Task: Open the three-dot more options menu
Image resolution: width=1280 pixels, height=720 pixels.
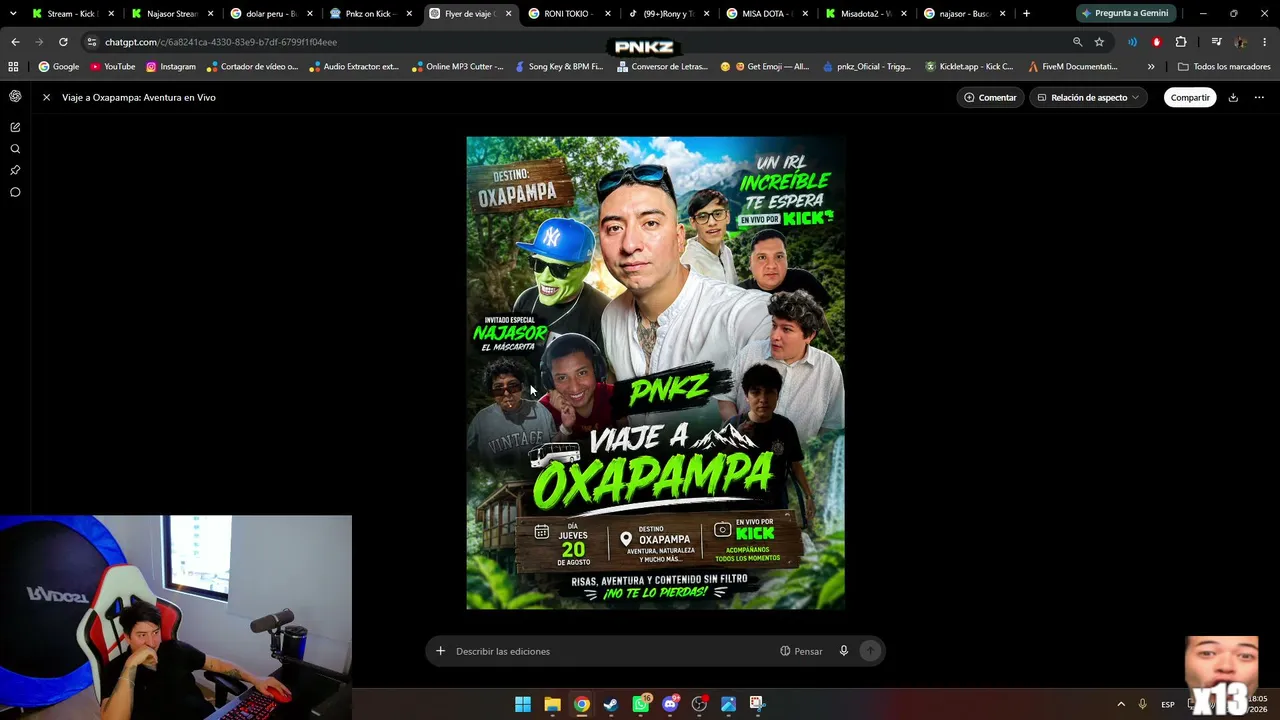Action: pyautogui.click(x=1259, y=97)
